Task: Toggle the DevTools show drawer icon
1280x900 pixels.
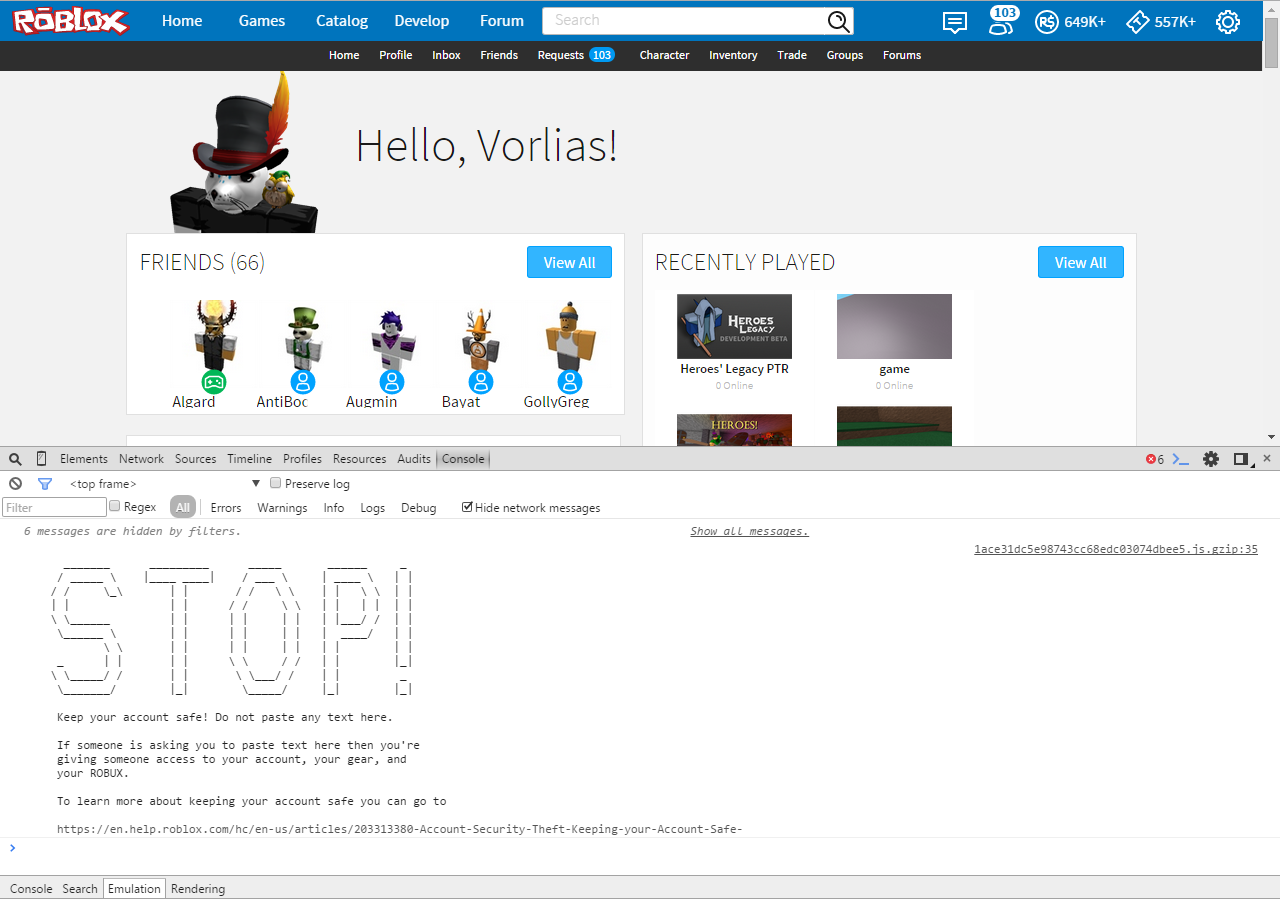Action: tap(1181, 459)
